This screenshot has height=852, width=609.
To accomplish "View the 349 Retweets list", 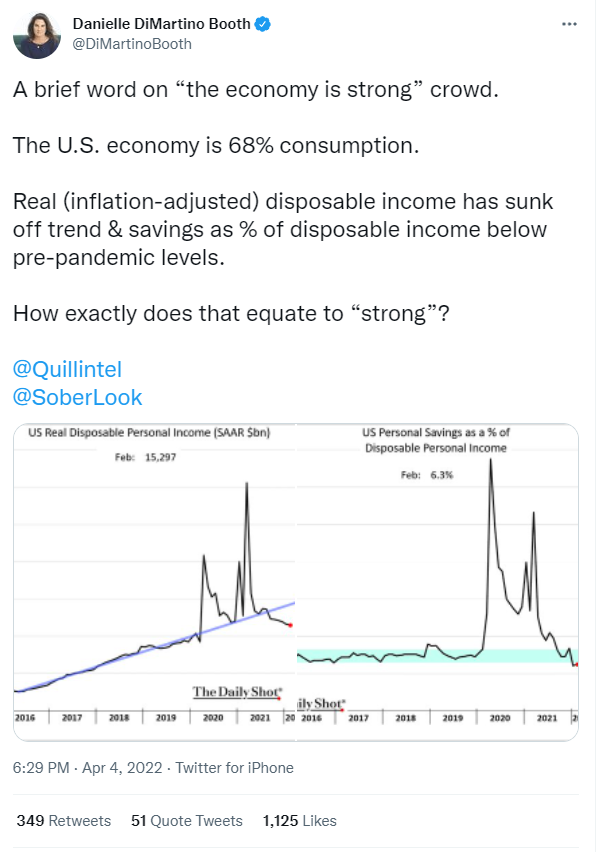I will (64, 821).
